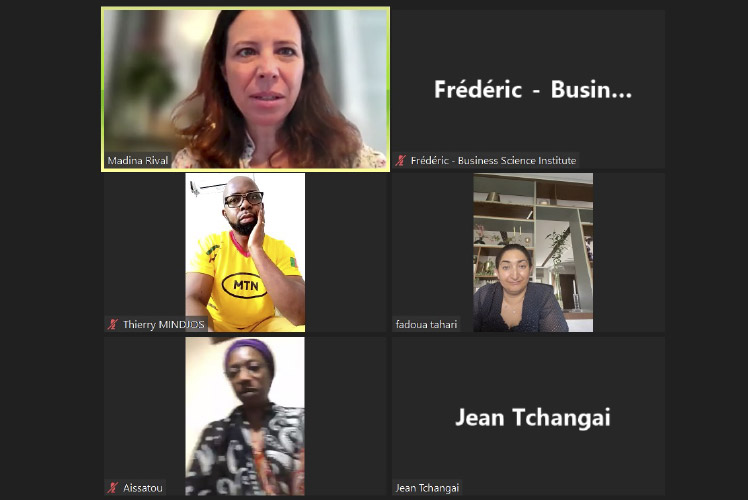
Task: Click the large Frédéric - Busin... placeholder text
Action: click(533, 89)
